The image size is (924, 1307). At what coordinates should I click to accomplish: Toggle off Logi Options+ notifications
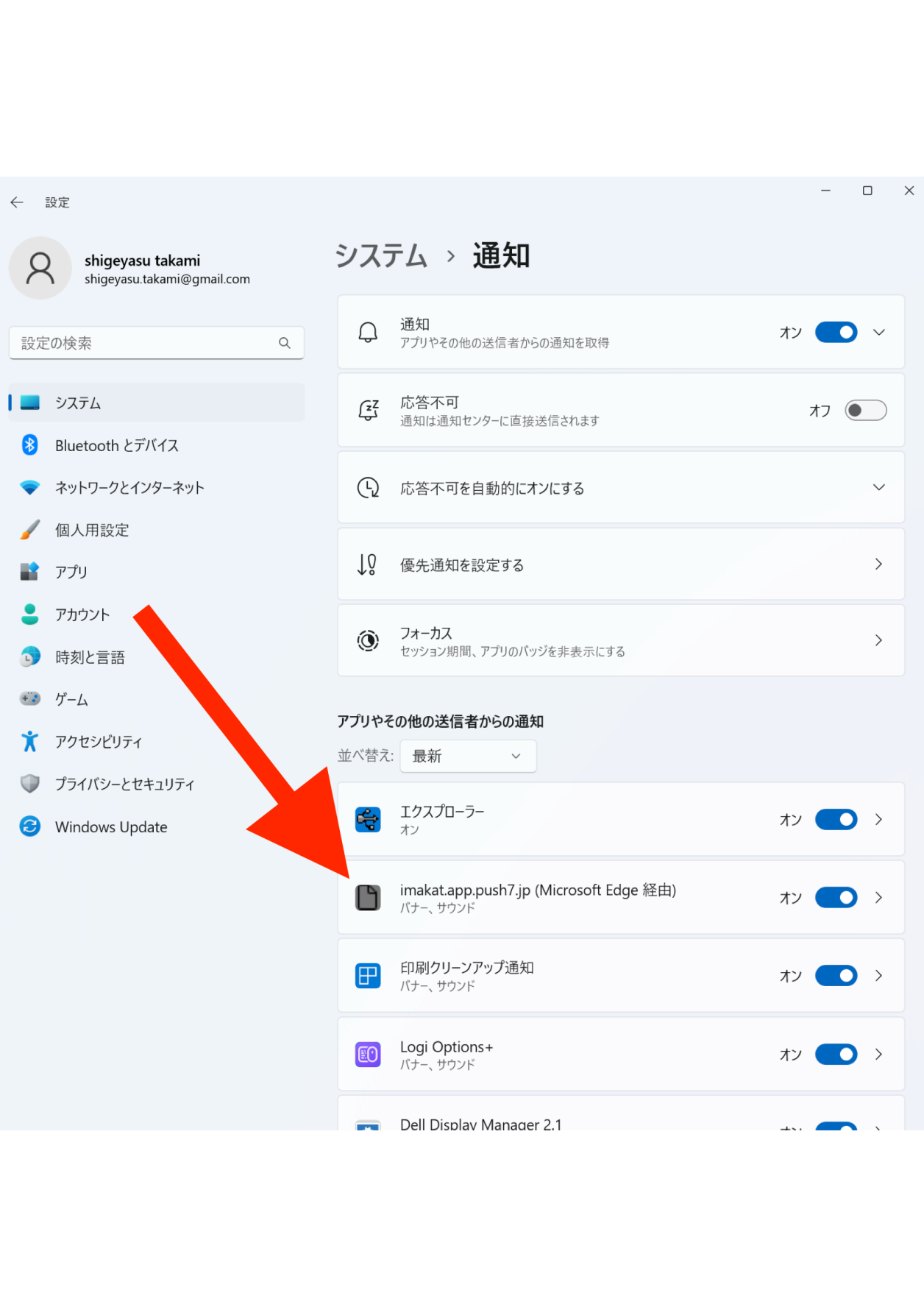836,1055
